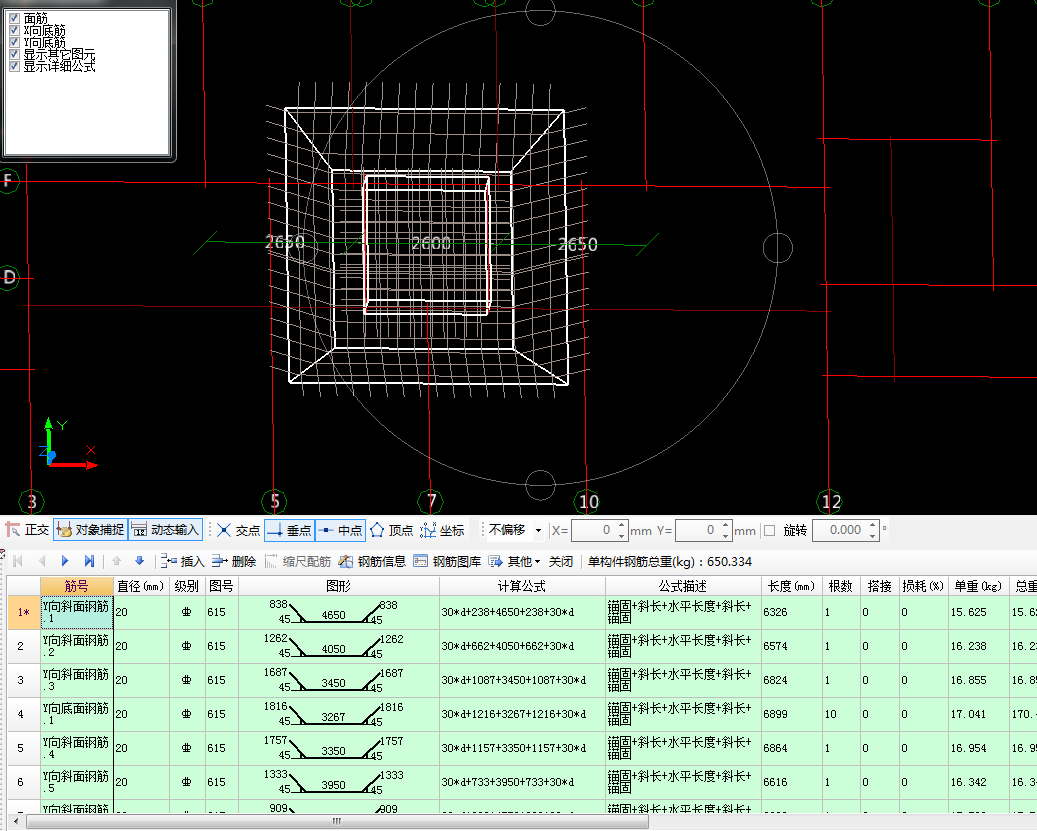Click the 2600 dimension label
Image resolution: width=1037 pixels, height=831 pixels.
pyautogui.click(x=431, y=243)
